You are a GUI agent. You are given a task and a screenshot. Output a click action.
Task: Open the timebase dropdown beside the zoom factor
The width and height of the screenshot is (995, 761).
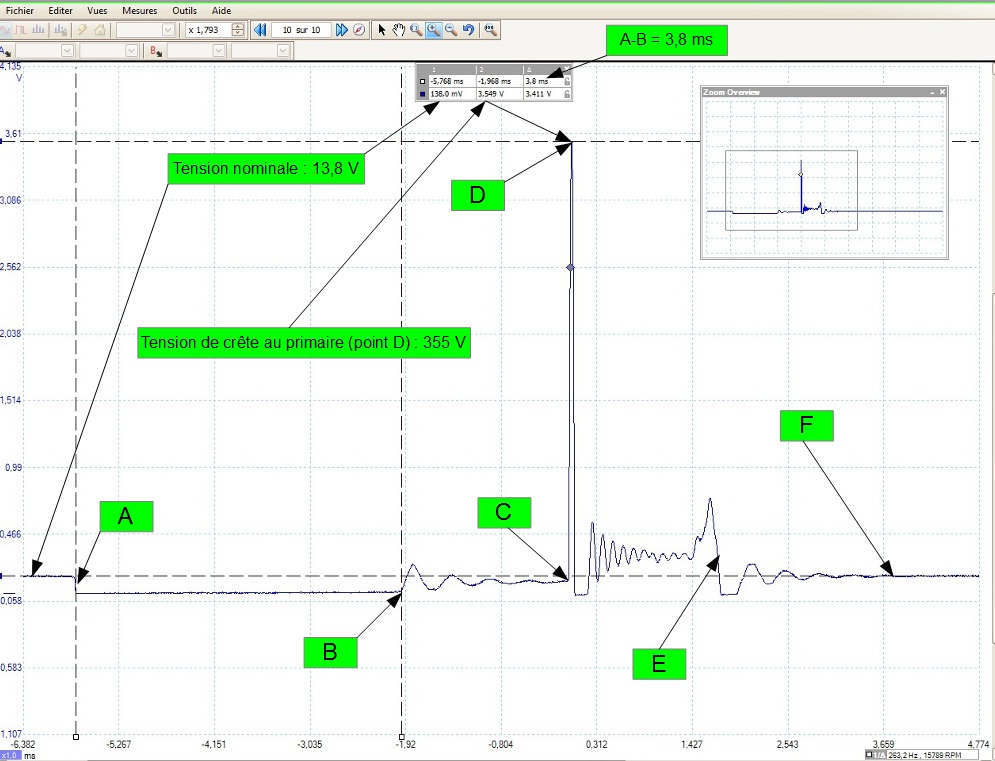pyautogui.click(x=168, y=30)
